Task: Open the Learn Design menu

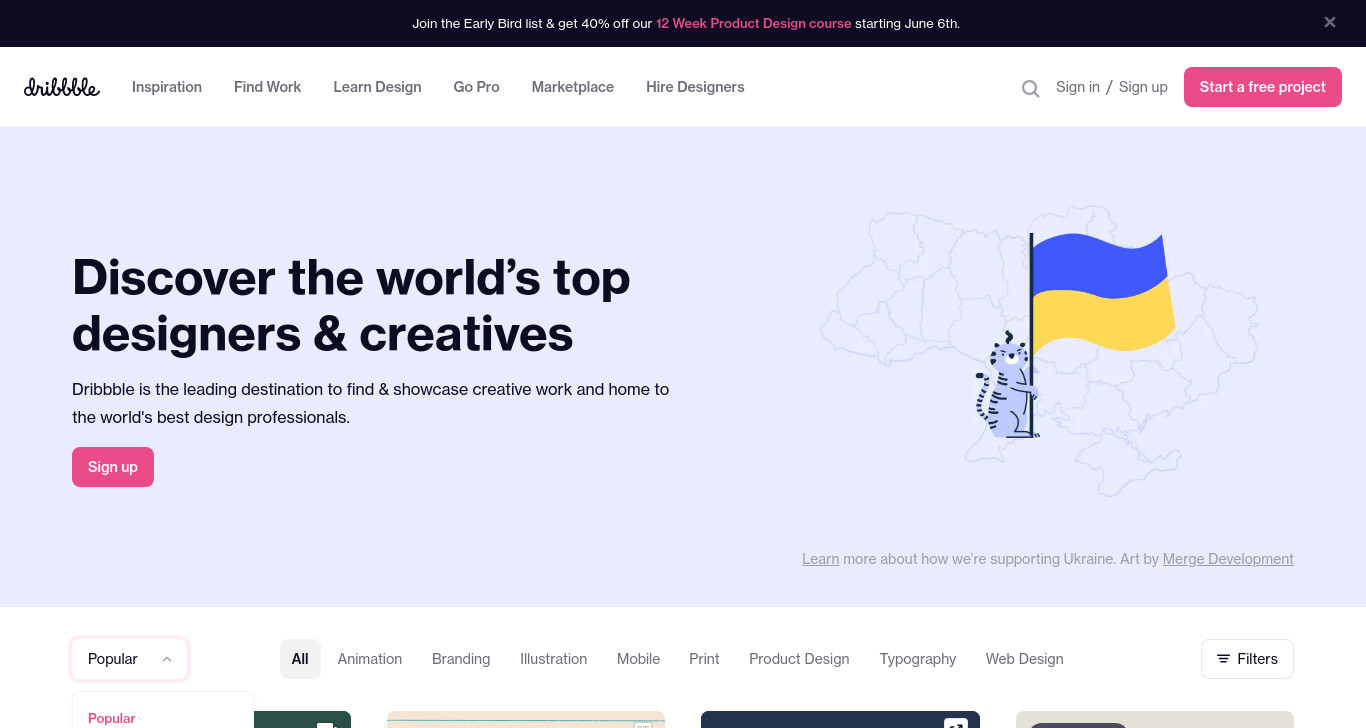Action: 377,87
